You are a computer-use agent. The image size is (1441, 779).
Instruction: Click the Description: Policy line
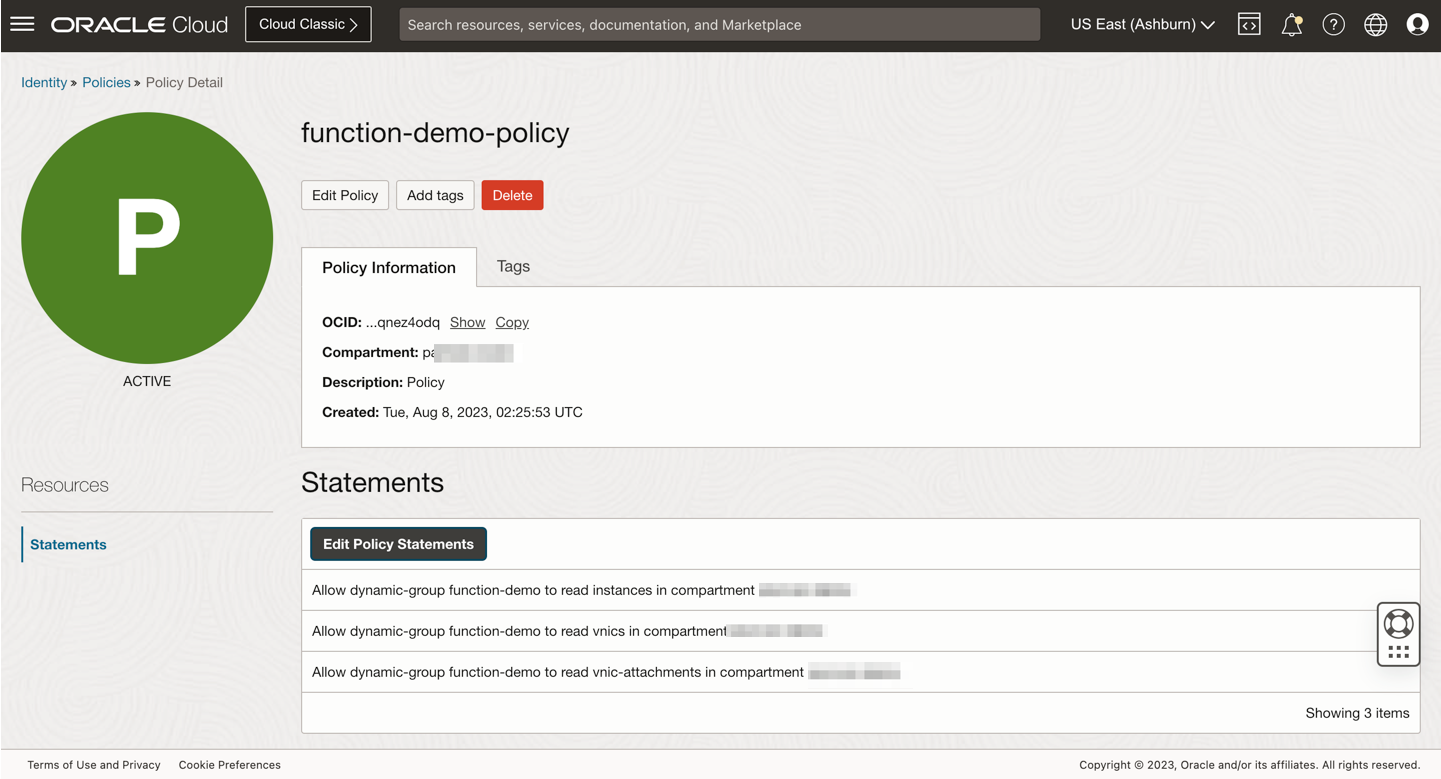click(x=383, y=382)
